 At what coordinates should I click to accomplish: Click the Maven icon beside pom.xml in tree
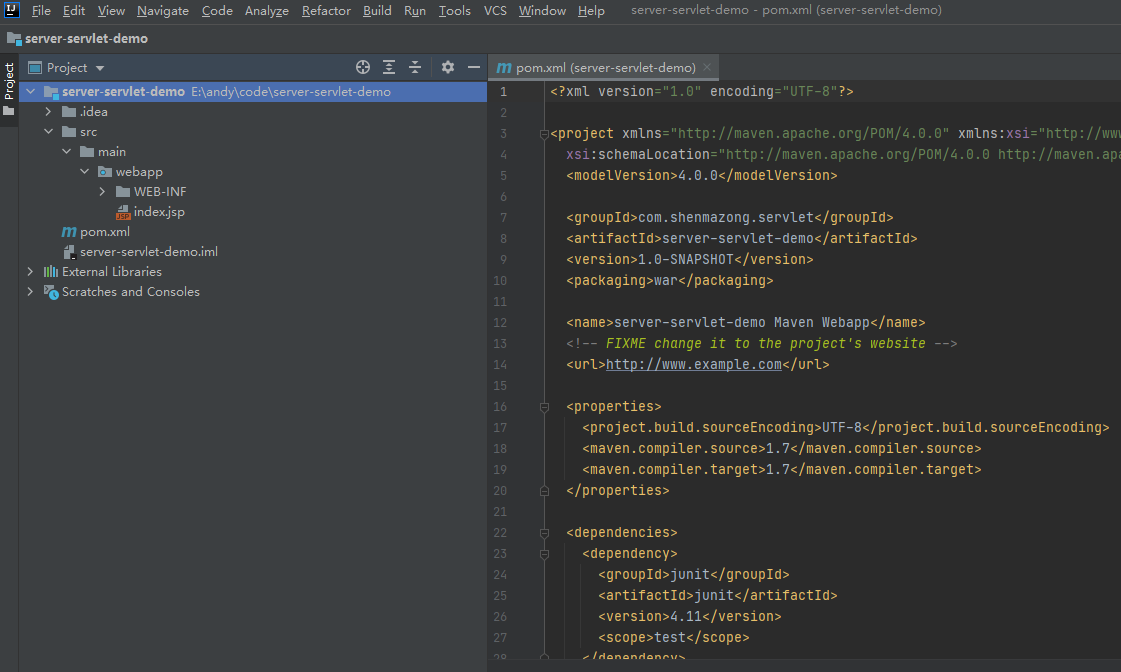pyautogui.click(x=69, y=232)
